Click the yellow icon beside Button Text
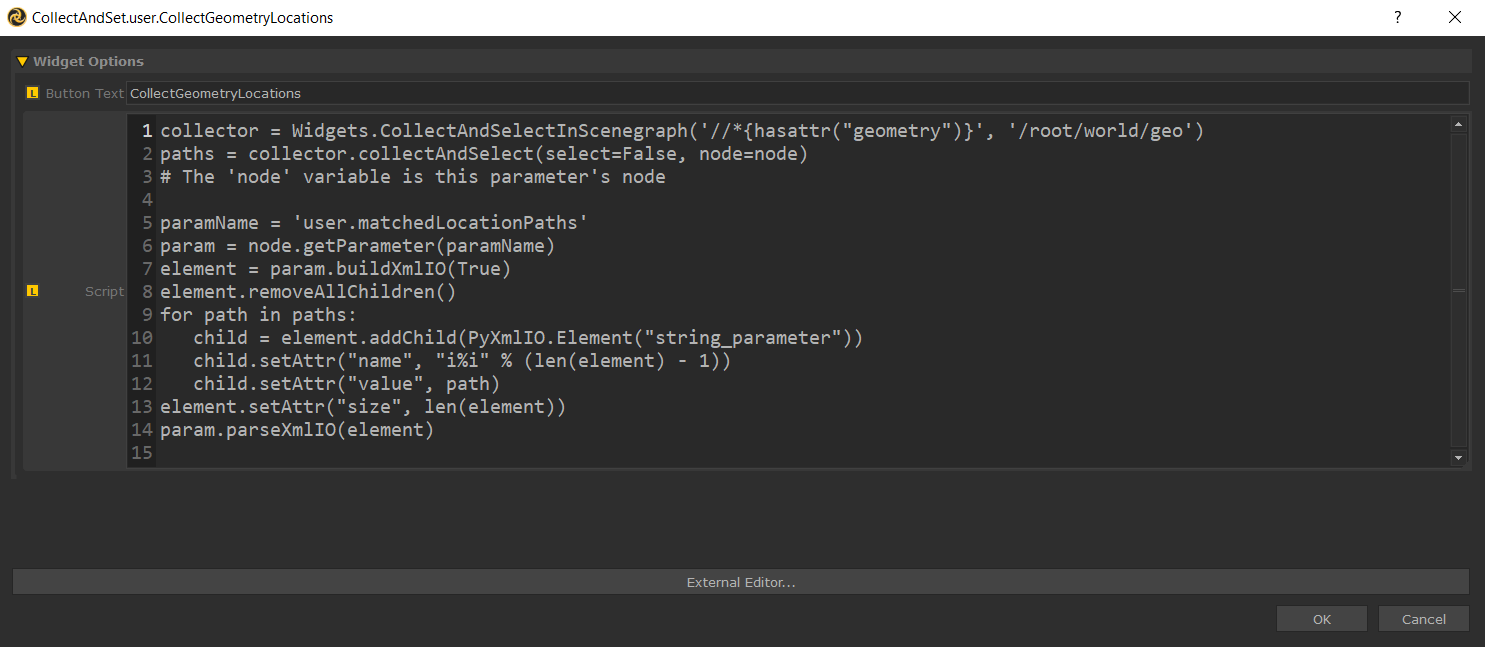This screenshot has width=1485, height=647. coord(33,93)
